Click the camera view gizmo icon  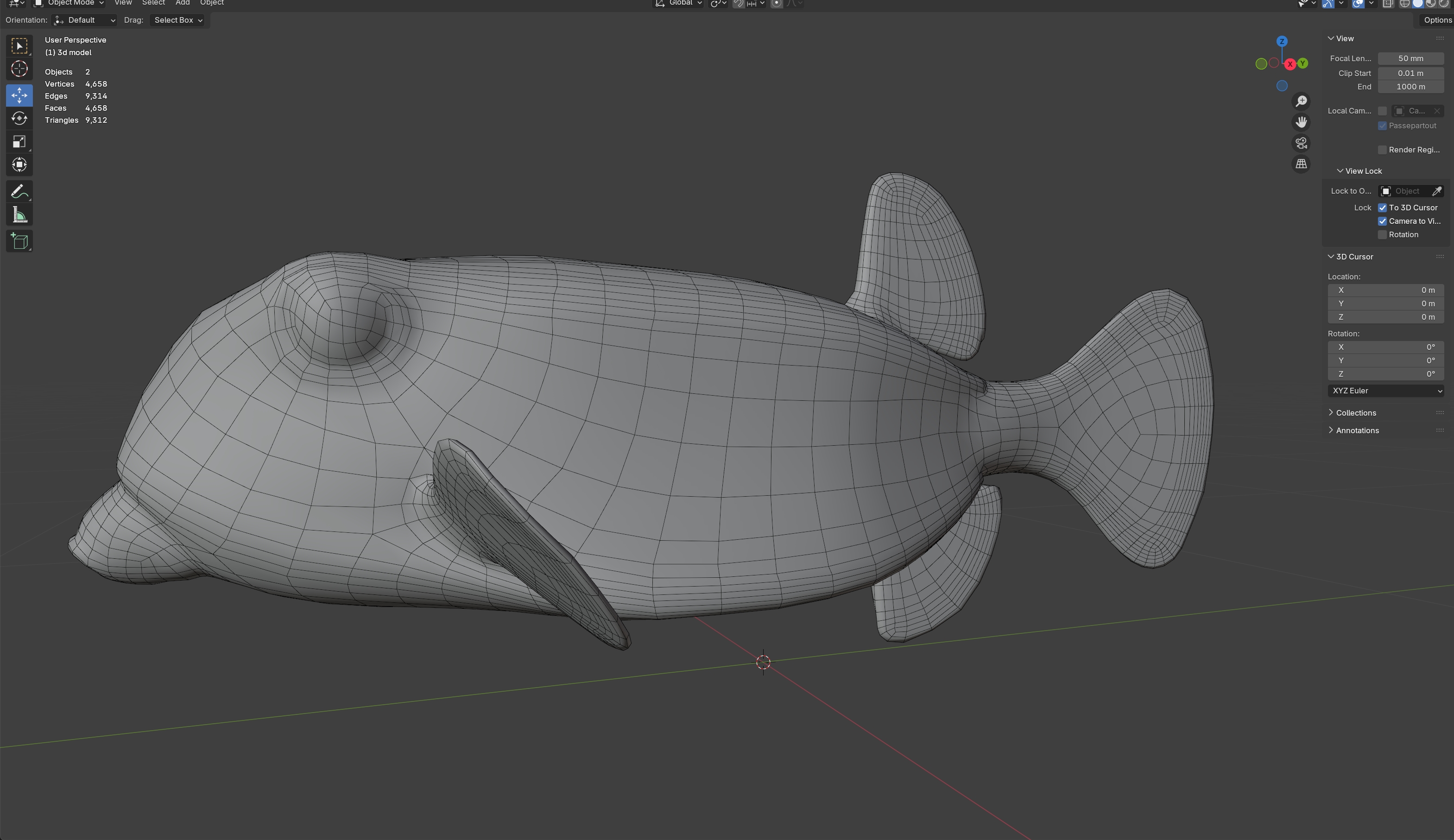tap(1301, 143)
